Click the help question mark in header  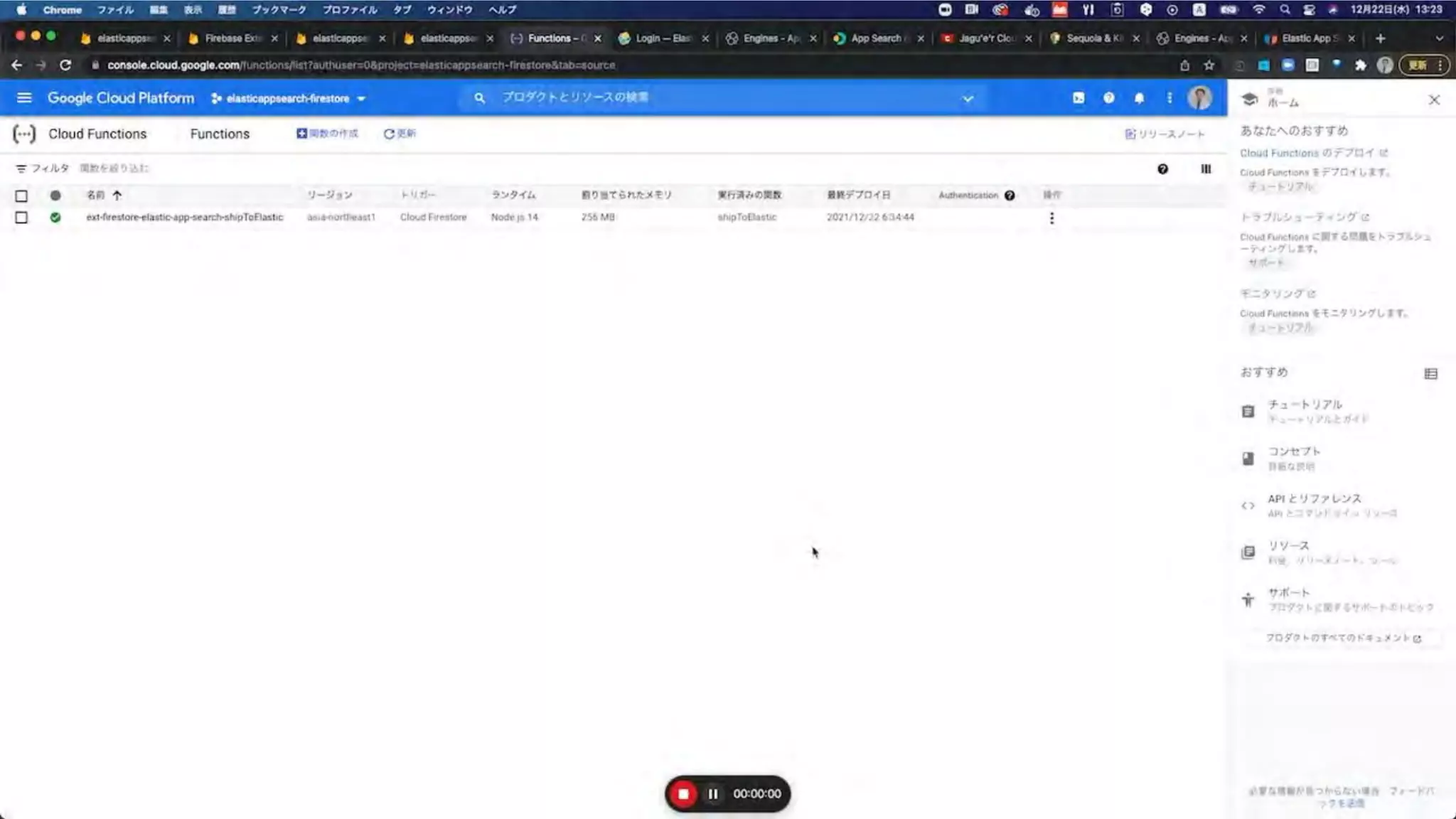point(1108,98)
